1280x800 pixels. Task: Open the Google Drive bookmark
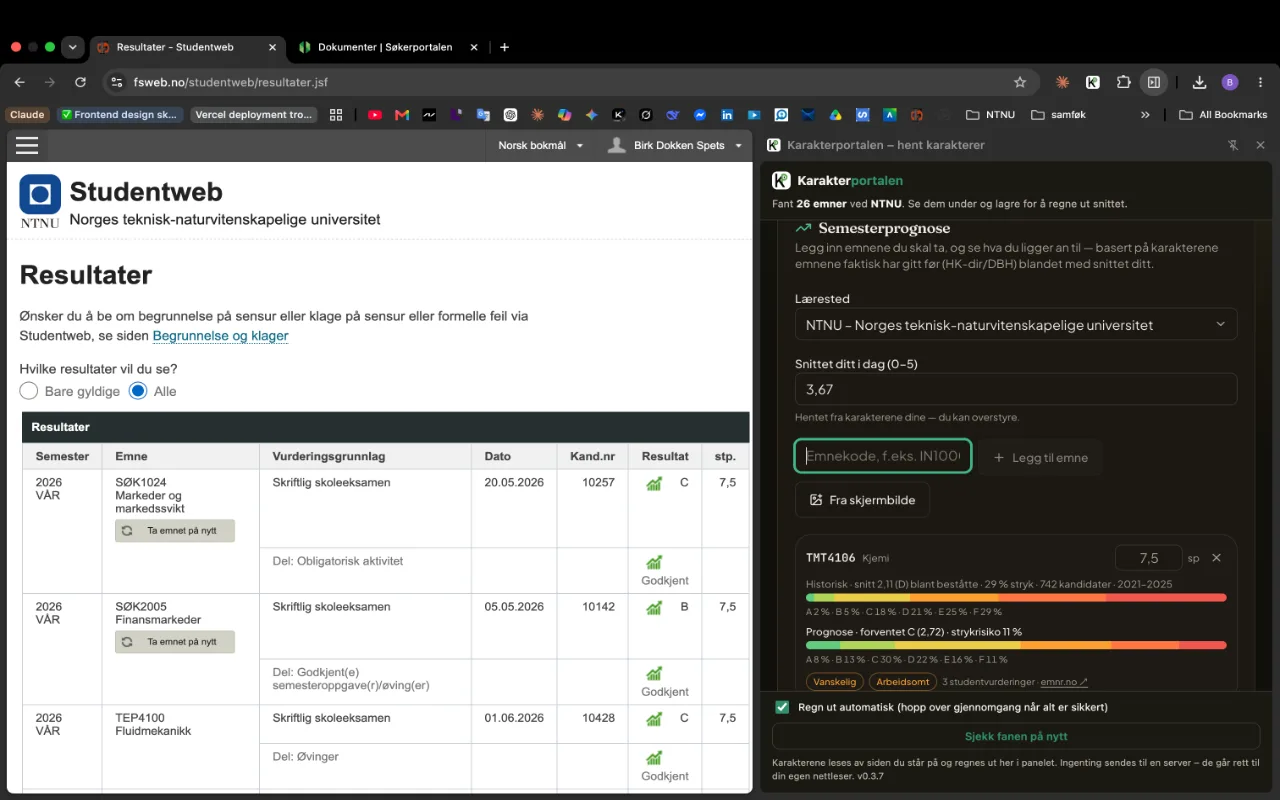tap(835, 115)
